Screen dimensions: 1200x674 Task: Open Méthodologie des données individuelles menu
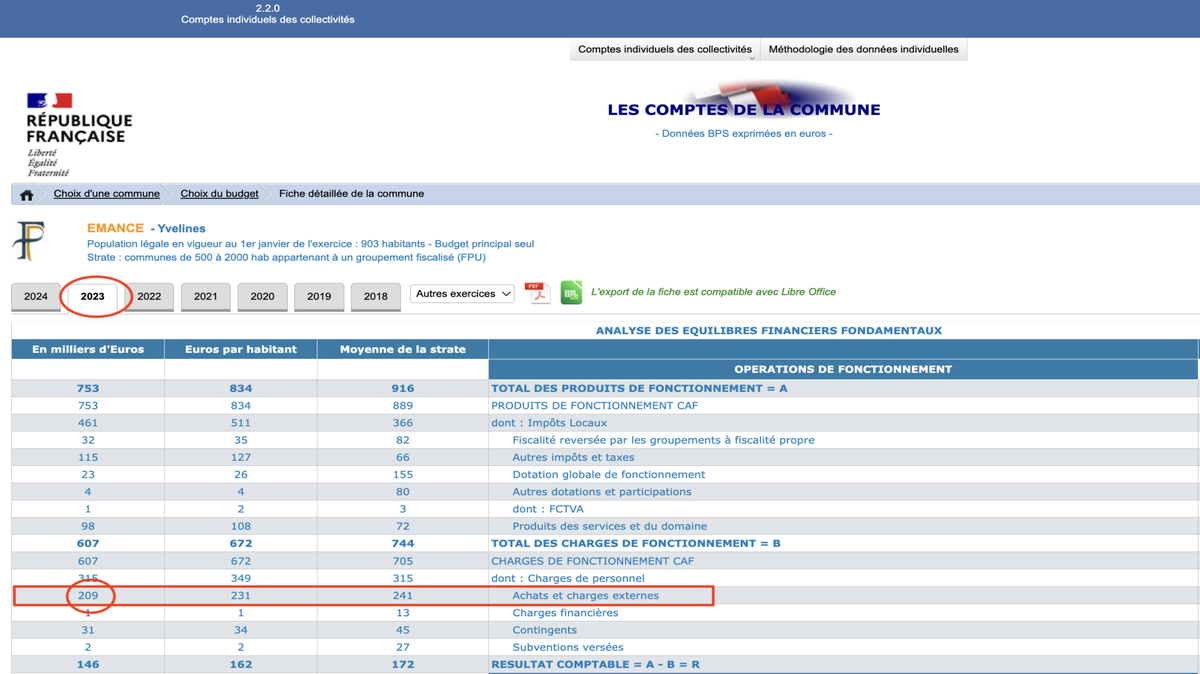(x=863, y=49)
